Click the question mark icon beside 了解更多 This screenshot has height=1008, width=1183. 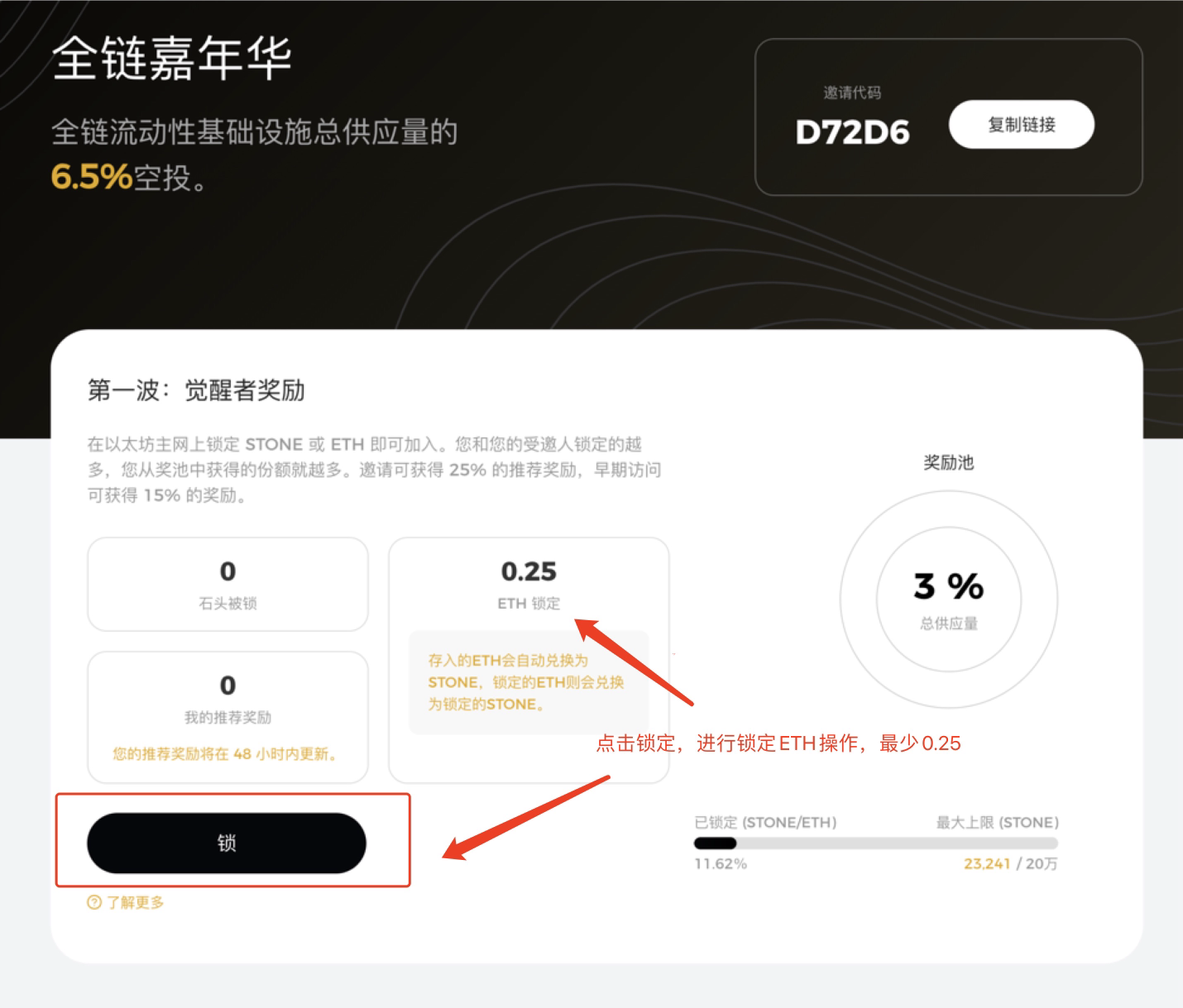[x=94, y=902]
